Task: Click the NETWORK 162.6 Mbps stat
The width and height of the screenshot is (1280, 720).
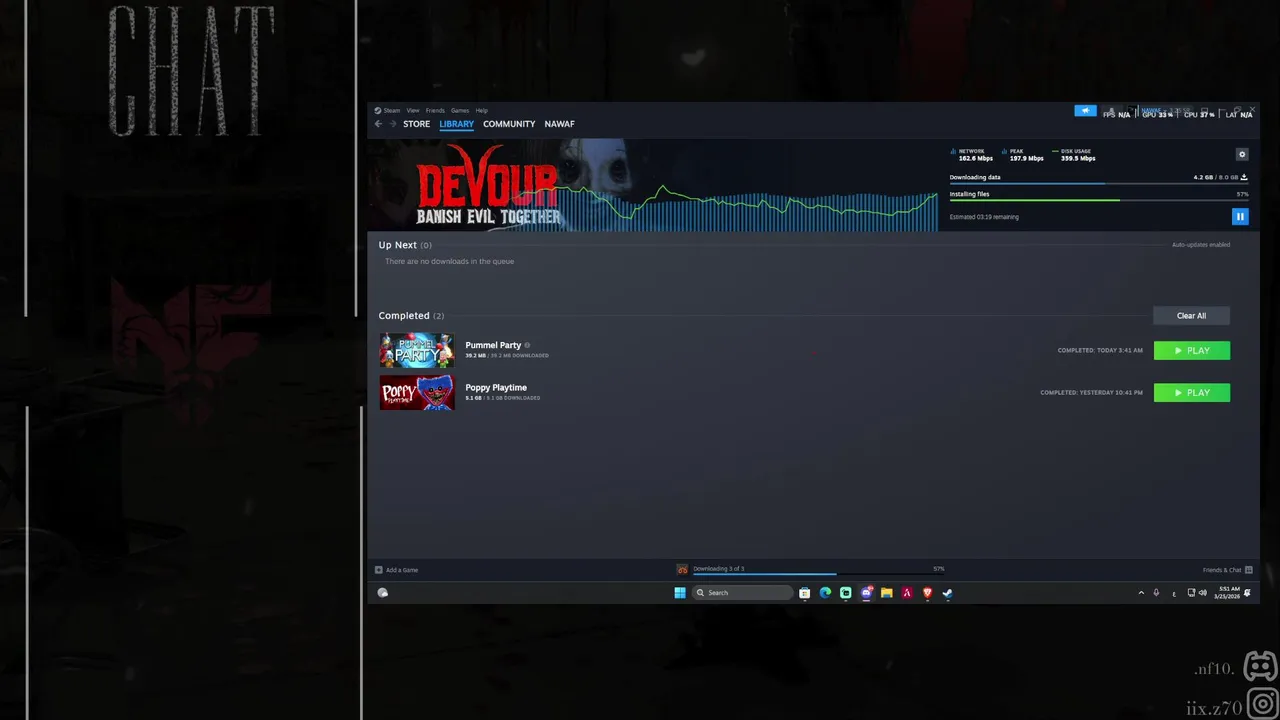Action: [x=971, y=155]
